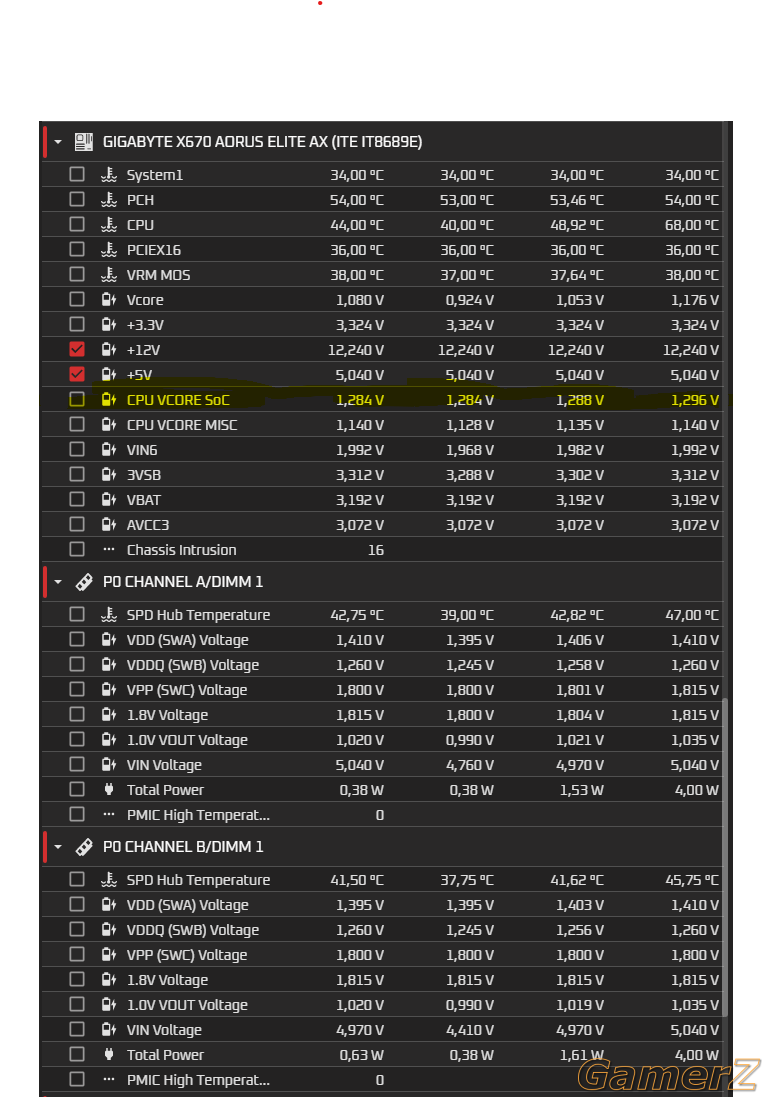Check the VRM MOS temperature checkbox

77,274
